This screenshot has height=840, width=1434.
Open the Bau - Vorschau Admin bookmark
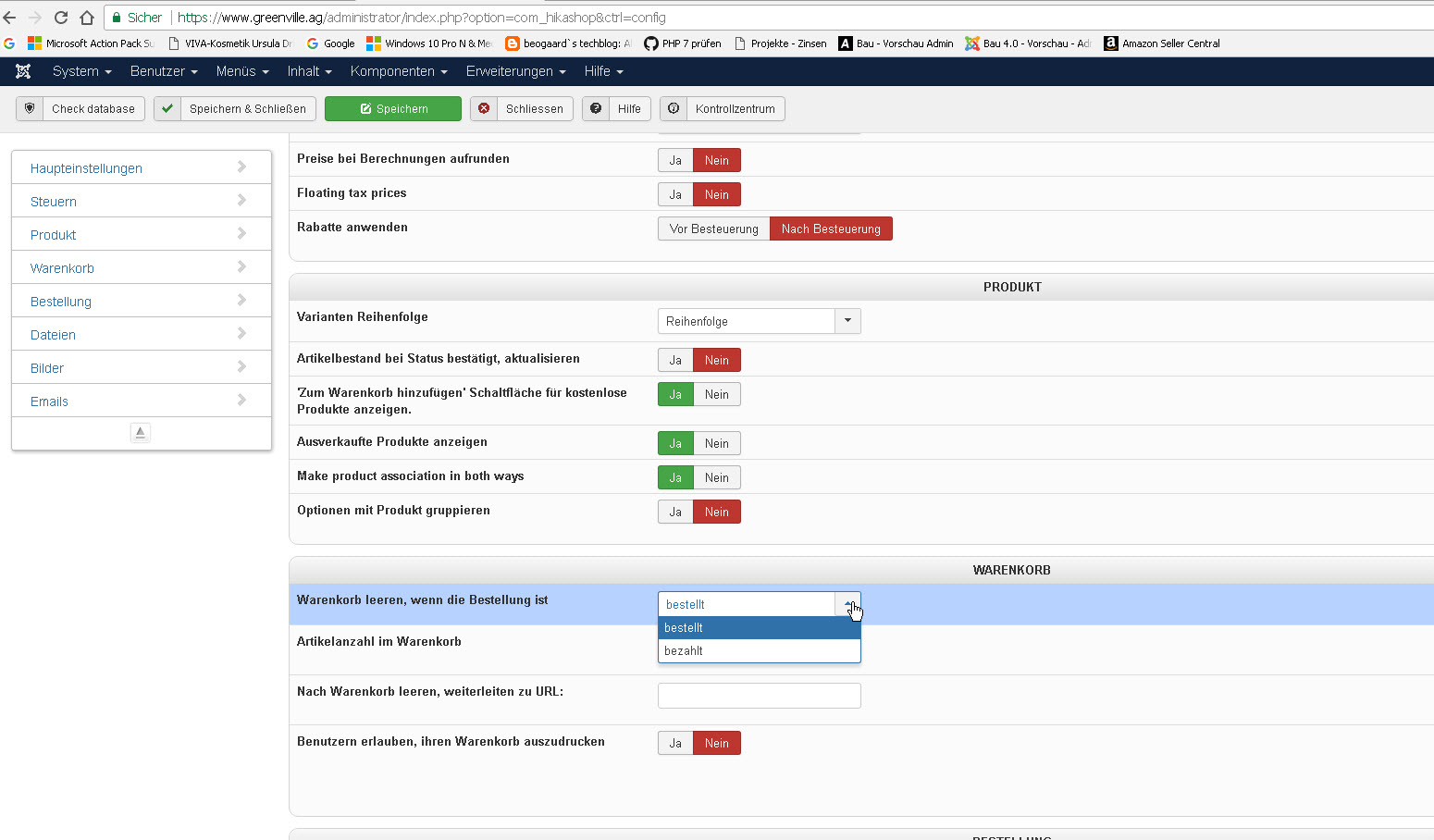click(x=896, y=43)
